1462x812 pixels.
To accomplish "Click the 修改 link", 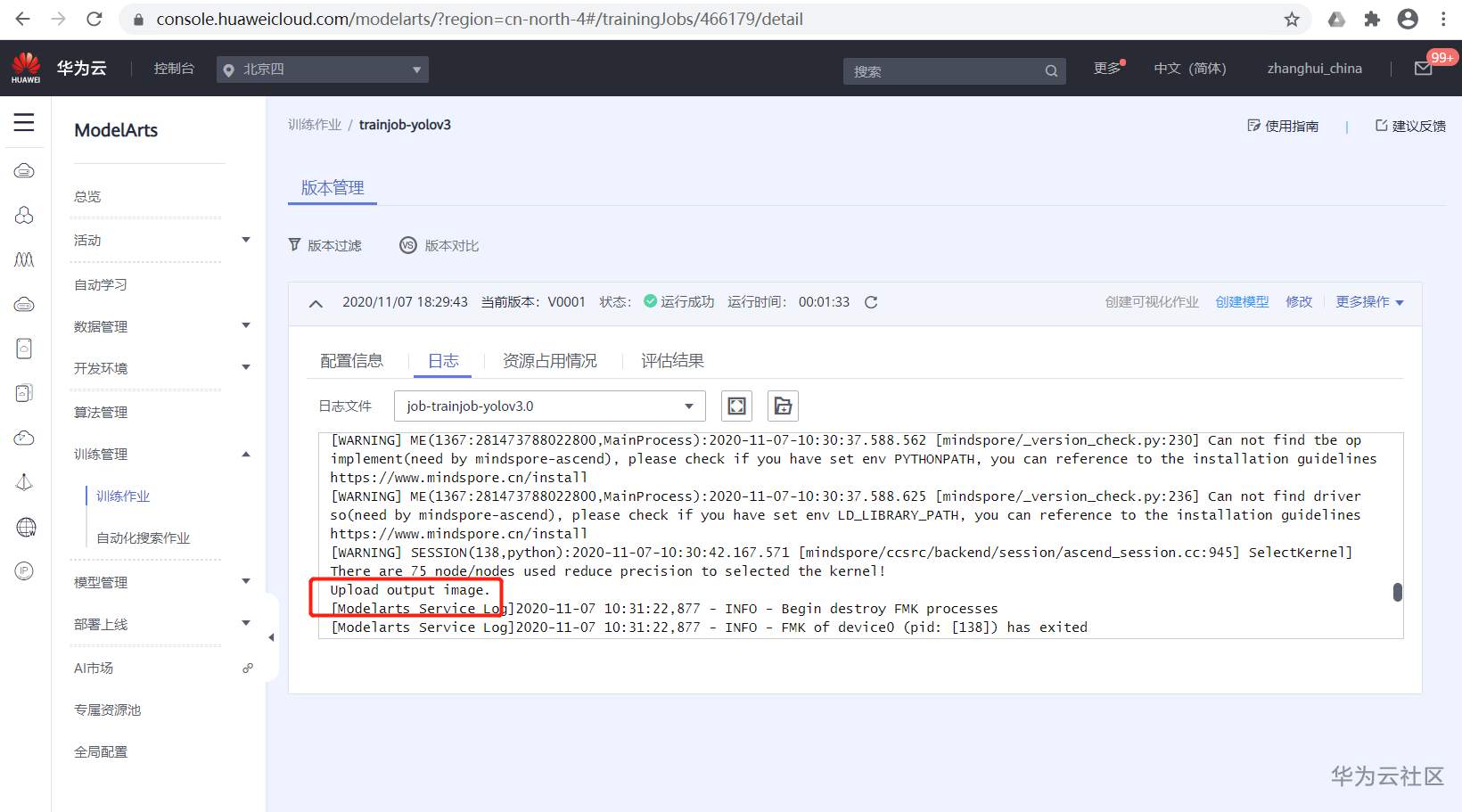I will point(1299,302).
